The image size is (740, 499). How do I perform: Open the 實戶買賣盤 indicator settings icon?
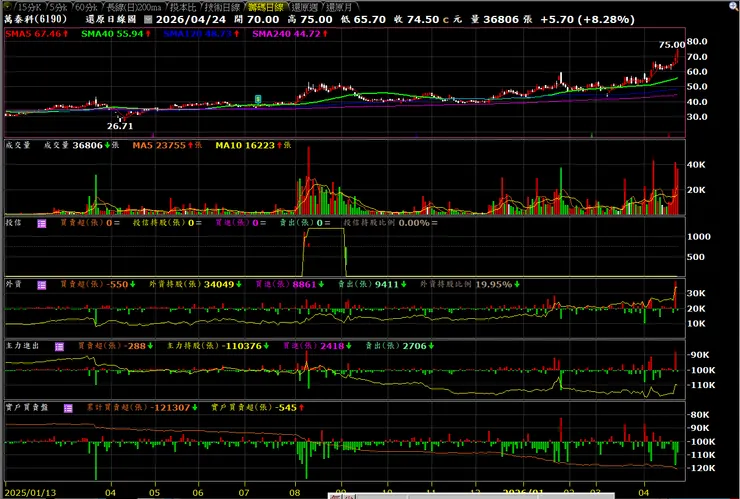coord(68,408)
